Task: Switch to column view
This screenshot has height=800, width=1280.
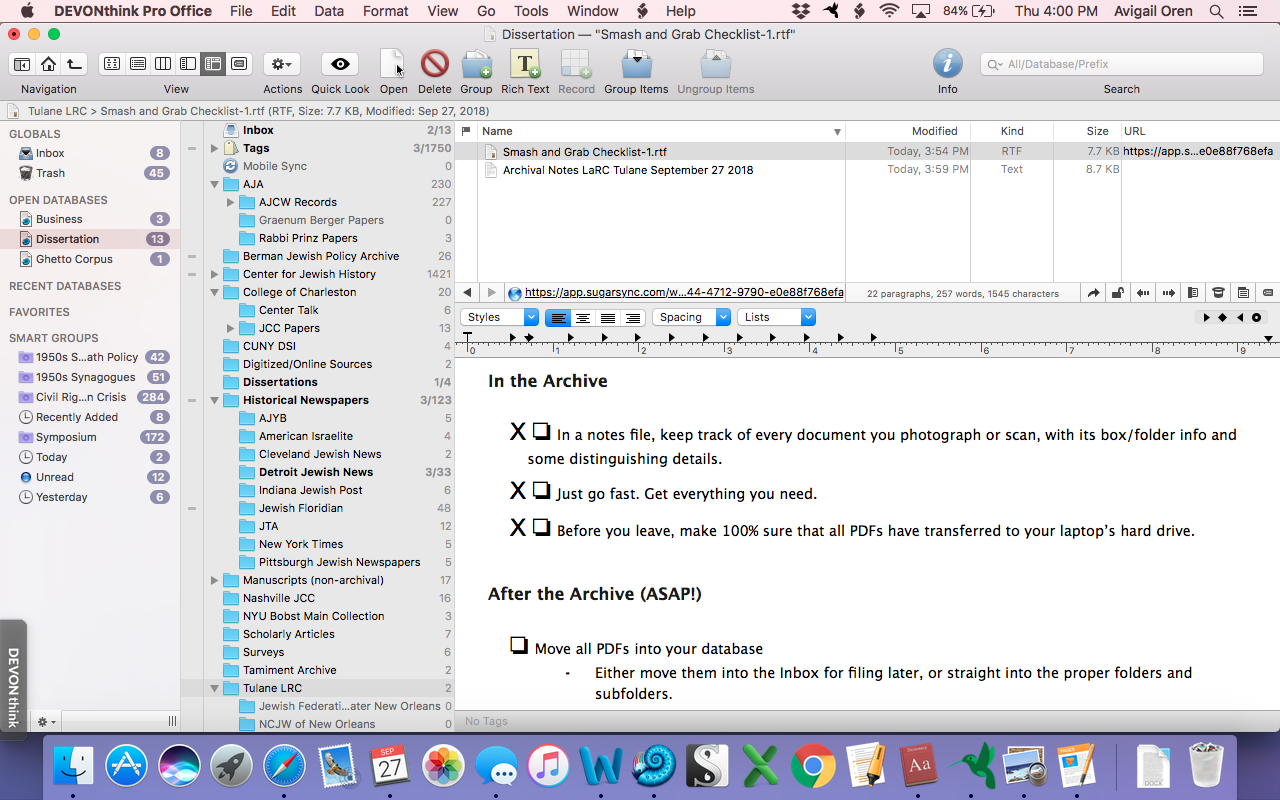Action: click(162, 64)
